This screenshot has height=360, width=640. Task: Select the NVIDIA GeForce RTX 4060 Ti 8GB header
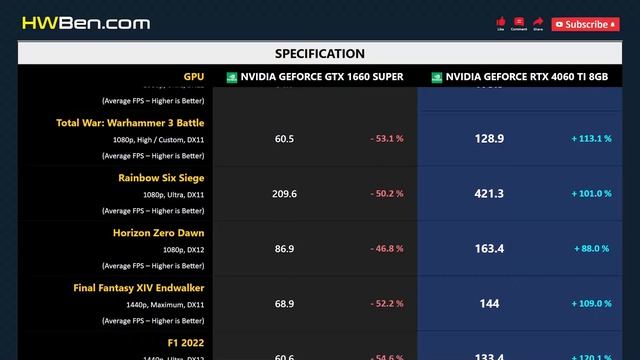527,77
